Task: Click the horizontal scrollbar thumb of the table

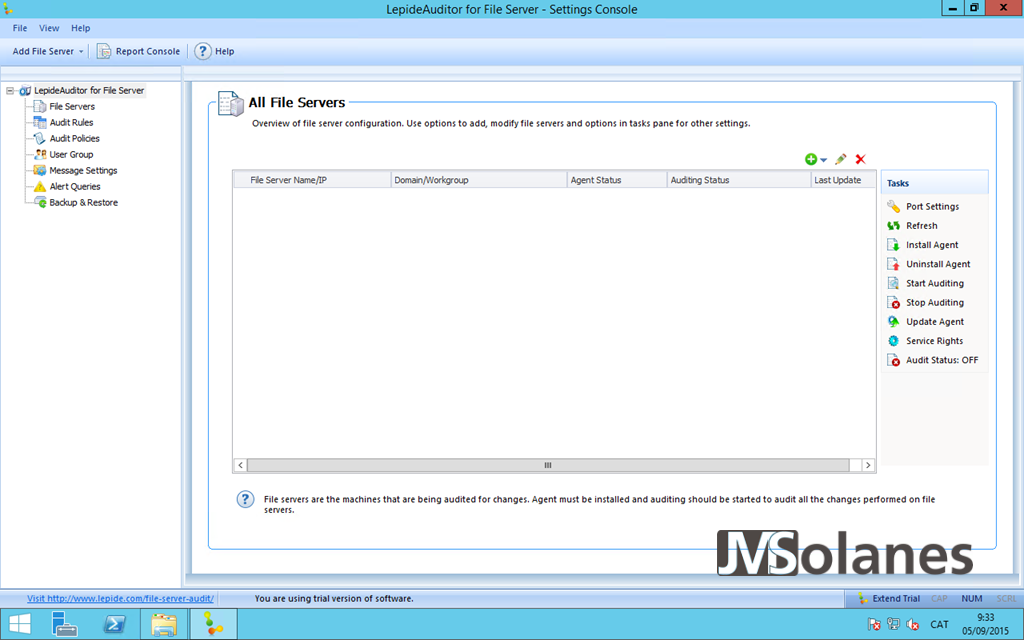Action: click(548, 465)
